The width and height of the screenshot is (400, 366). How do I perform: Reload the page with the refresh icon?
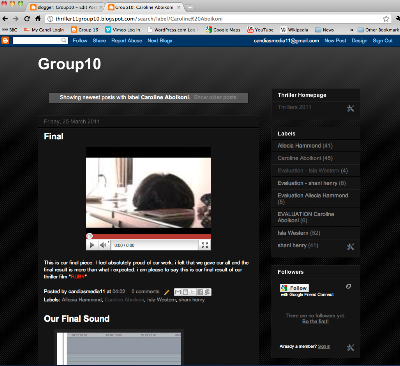pyautogui.click(x=27, y=19)
